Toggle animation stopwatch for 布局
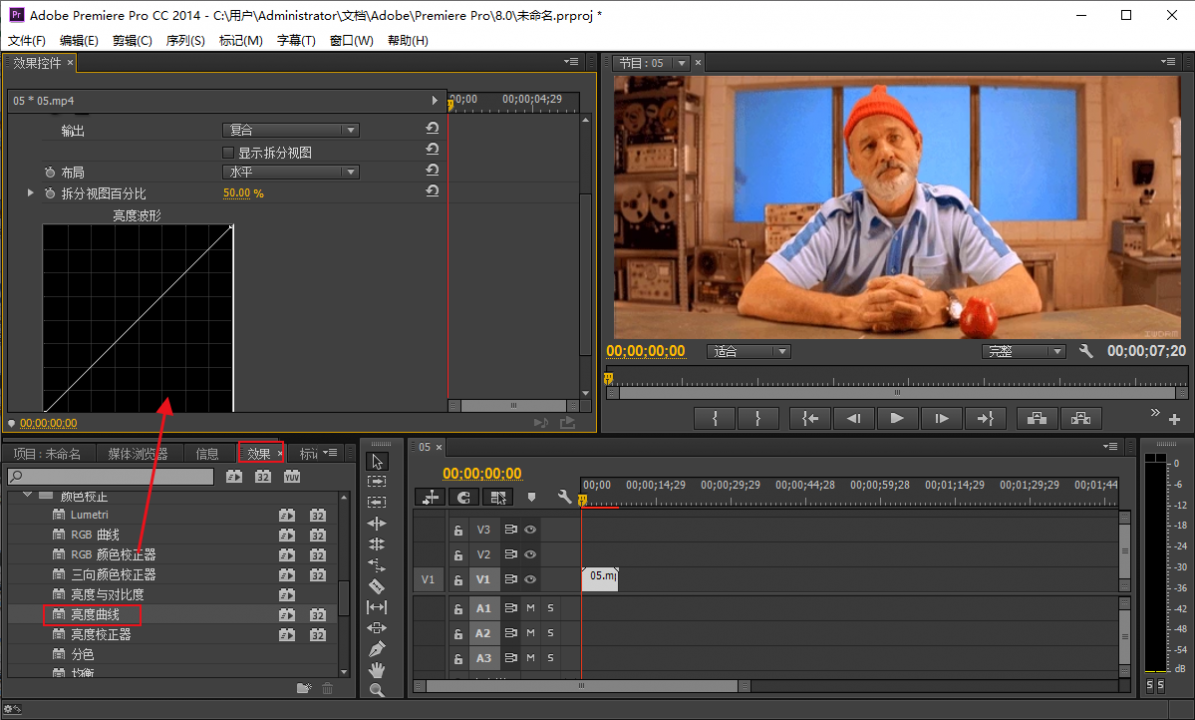 coord(50,172)
